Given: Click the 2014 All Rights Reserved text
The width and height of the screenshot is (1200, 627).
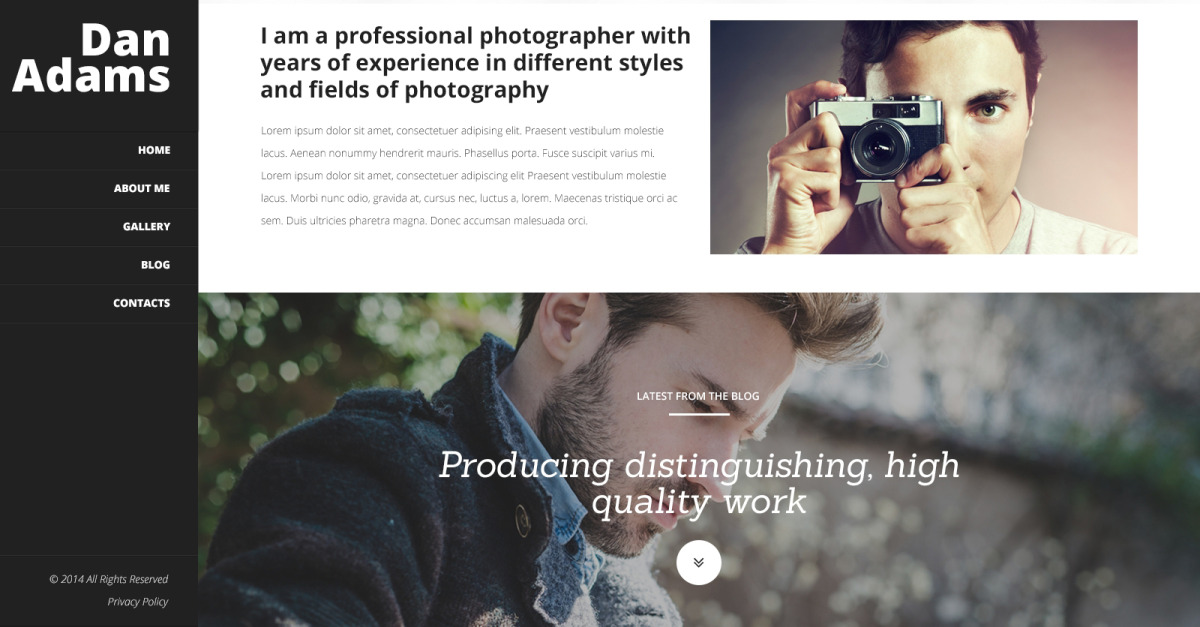Looking at the screenshot, I should click(109, 579).
